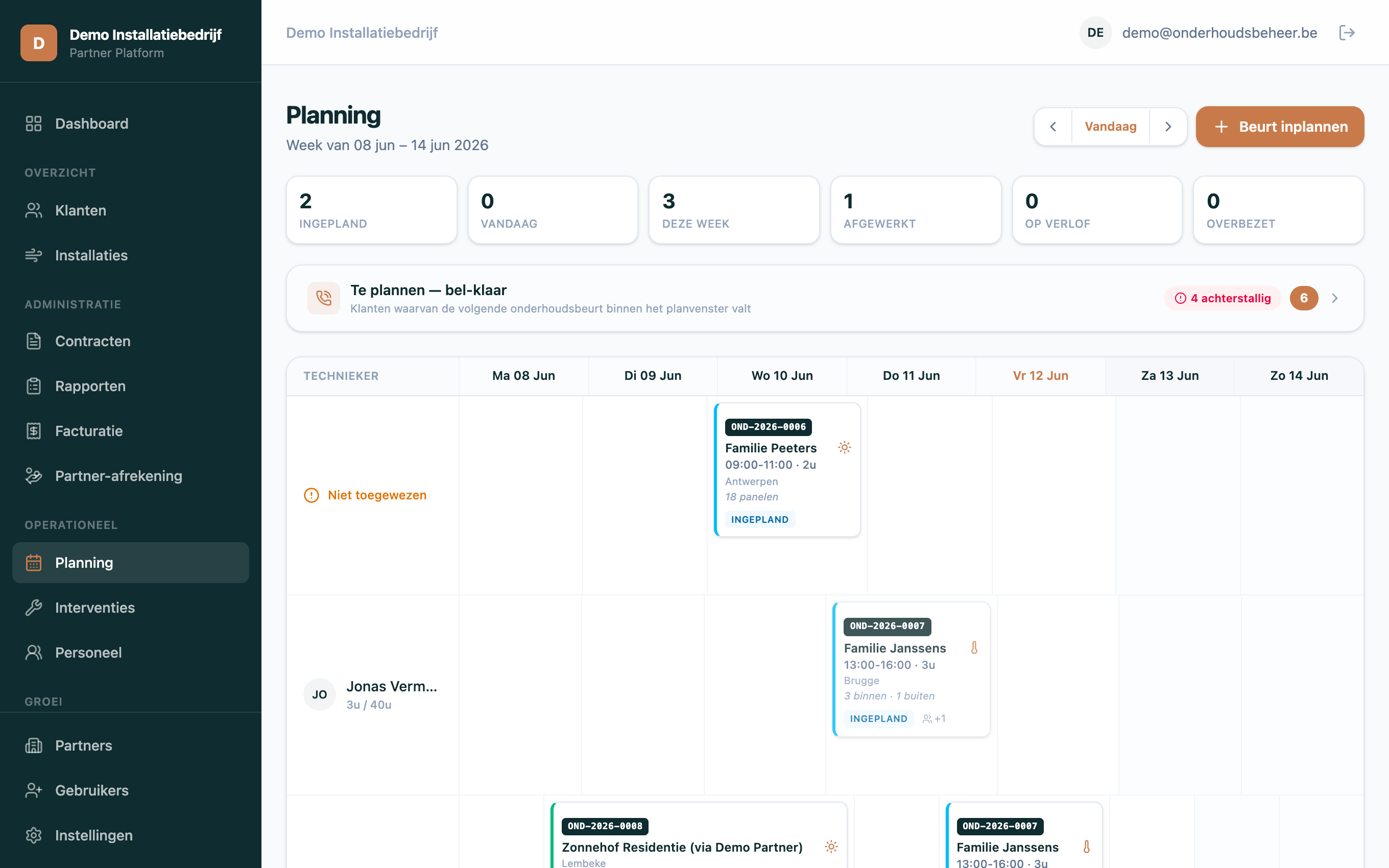
Task: Click the Contracten document icon
Action: coord(34,341)
